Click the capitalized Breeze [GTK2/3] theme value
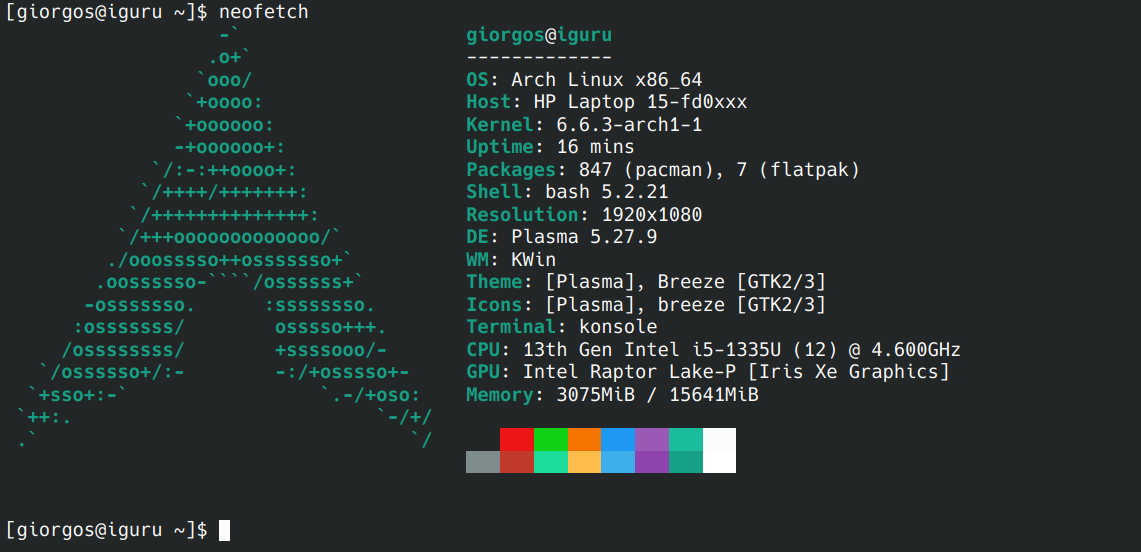Screen dimensions: 1141x552 [x=742, y=282]
